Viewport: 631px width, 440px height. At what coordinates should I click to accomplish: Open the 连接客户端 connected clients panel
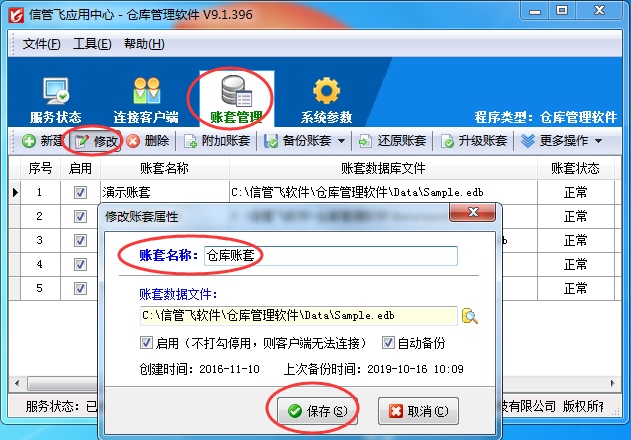[146, 100]
